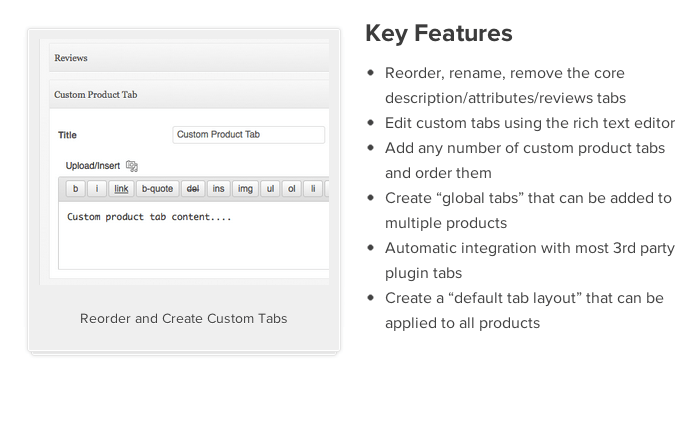Add a list item with li
The image size is (697, 426).
[314, 188]
